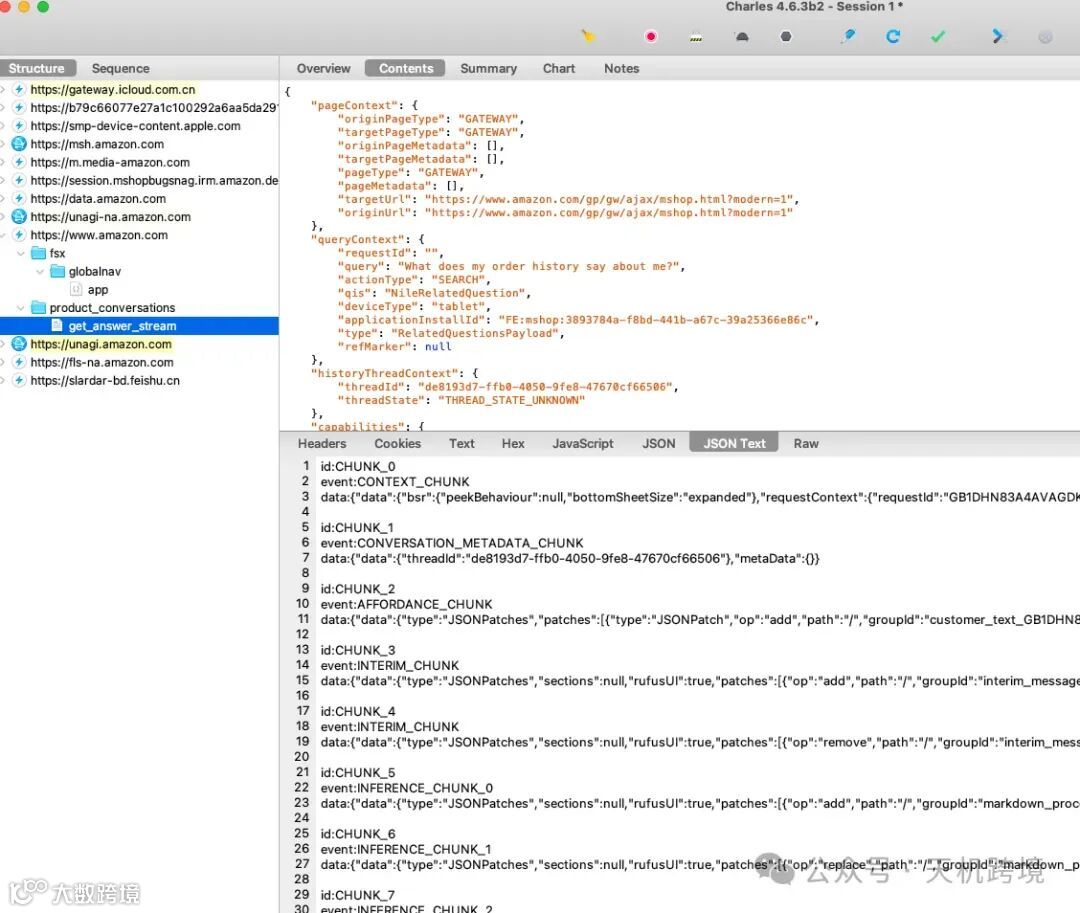Image resolution: width=1080 pixels, height=913 pixels.
Task: Show the response Headers tab
Action: click(322, 443)
